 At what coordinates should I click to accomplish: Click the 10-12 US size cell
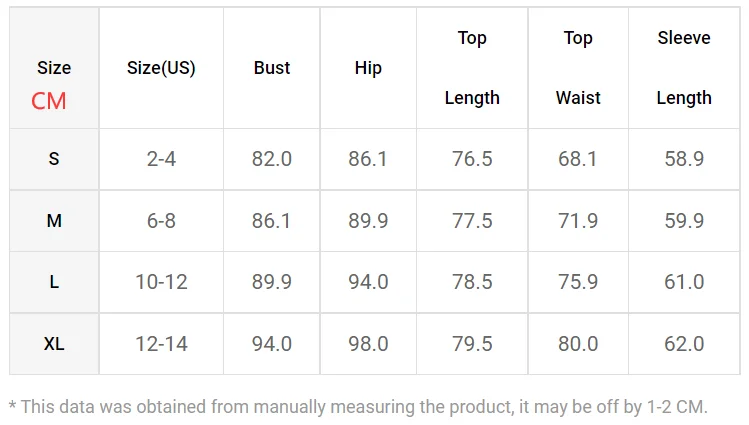[x=161, y=282]
